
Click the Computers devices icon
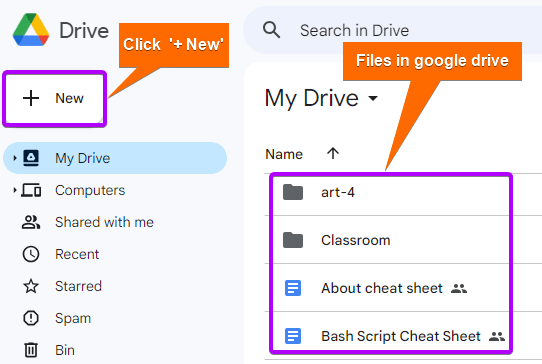click(31, 190)
